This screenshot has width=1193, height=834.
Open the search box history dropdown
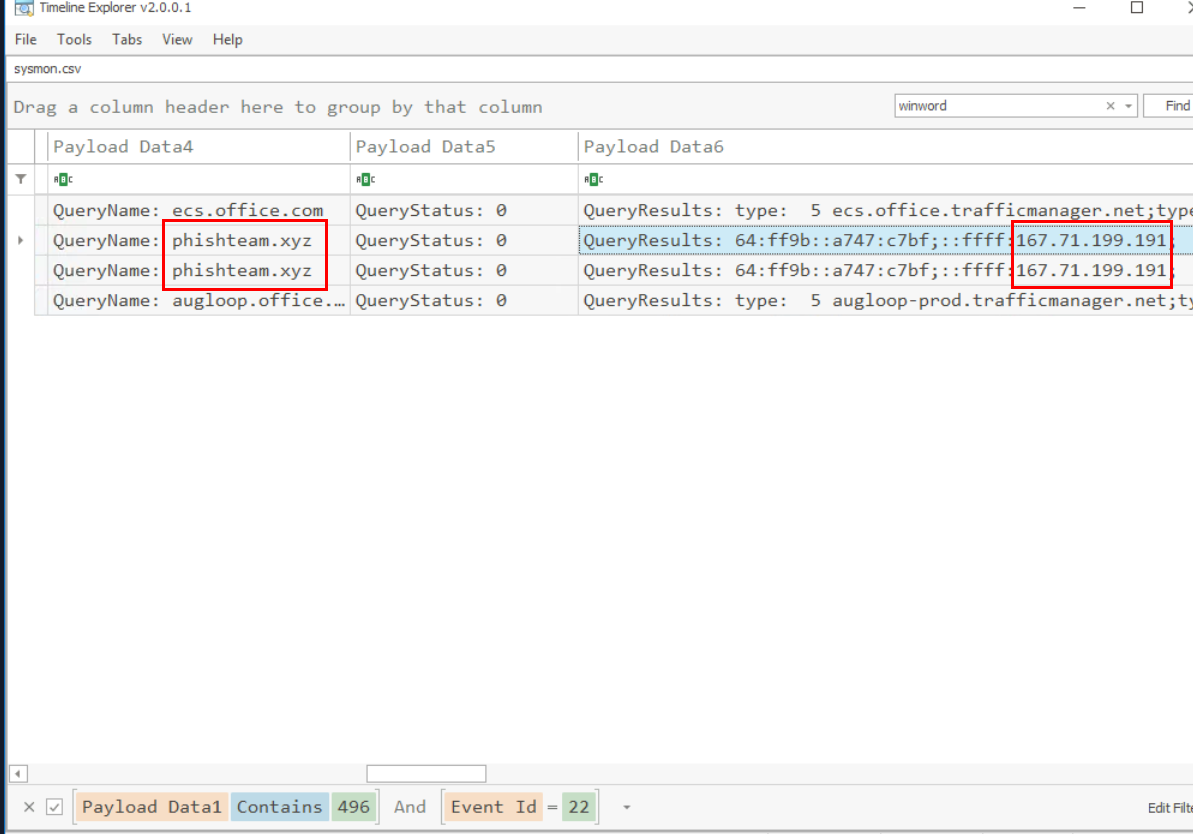pyautogui.click(x=1128, y=106)
